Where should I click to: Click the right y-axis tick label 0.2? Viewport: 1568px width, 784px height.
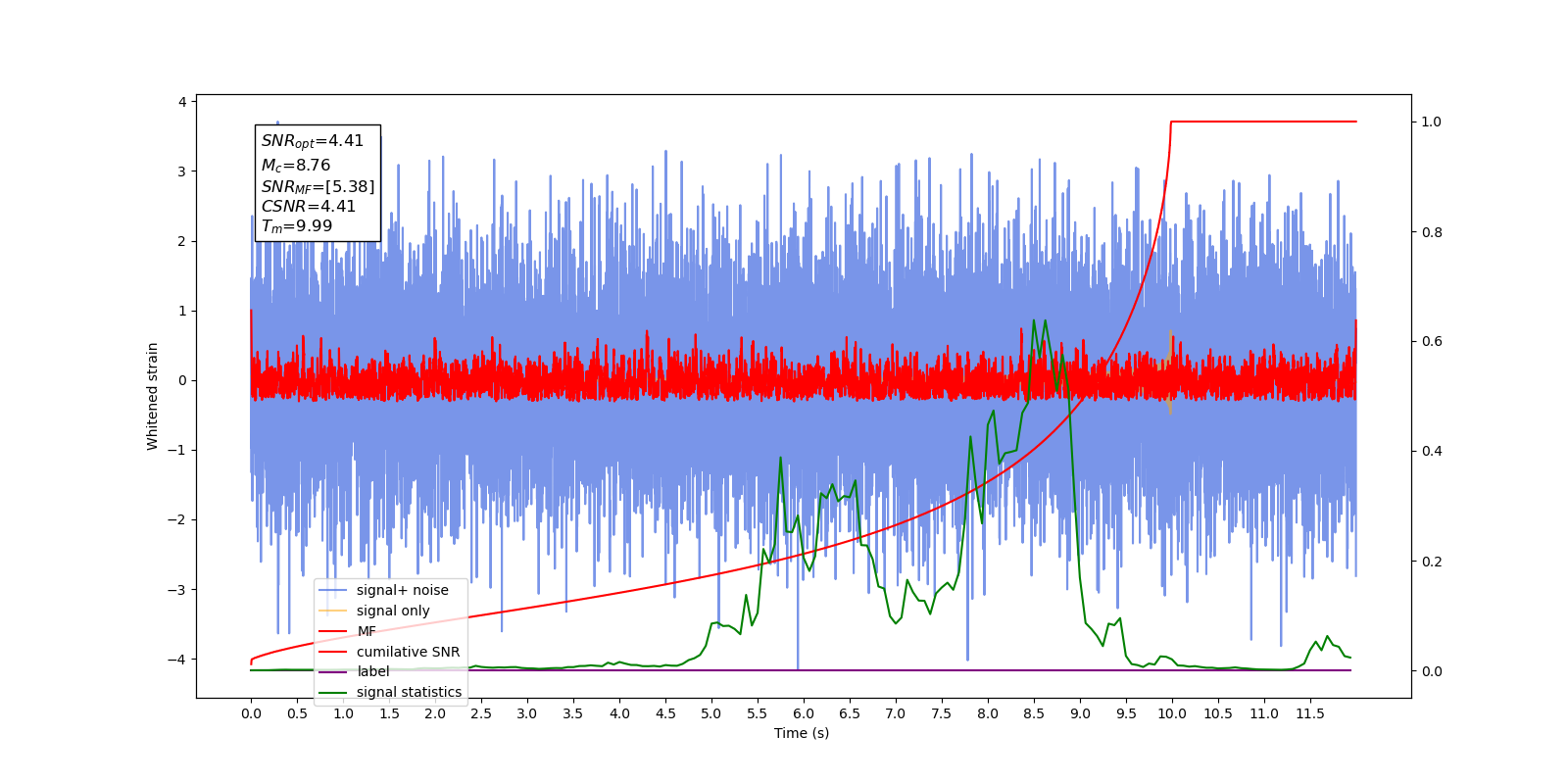pyautogui.click(x=1432, y=562)
